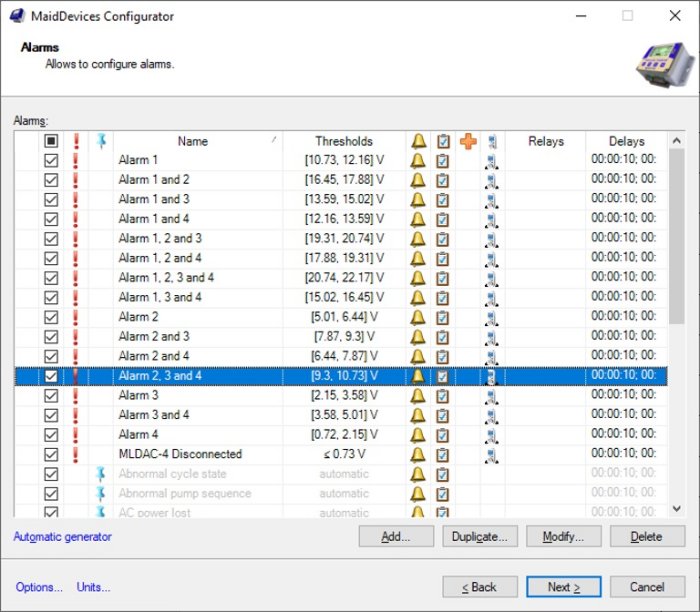Click the blue pin icon for Abnormal cycle state
This screenshot has height=612, width=700.
click(x=100, y=474)
